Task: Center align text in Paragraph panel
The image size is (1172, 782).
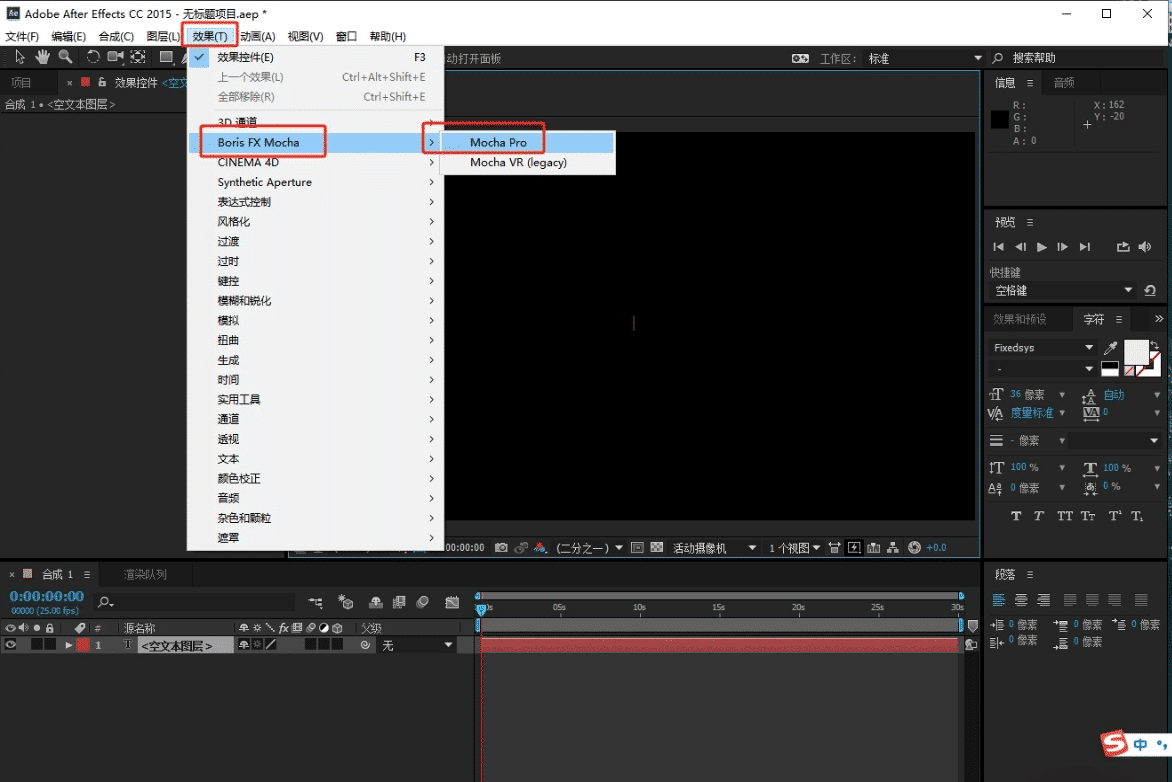Action: pyautogui.click(x=1021, y=600)
